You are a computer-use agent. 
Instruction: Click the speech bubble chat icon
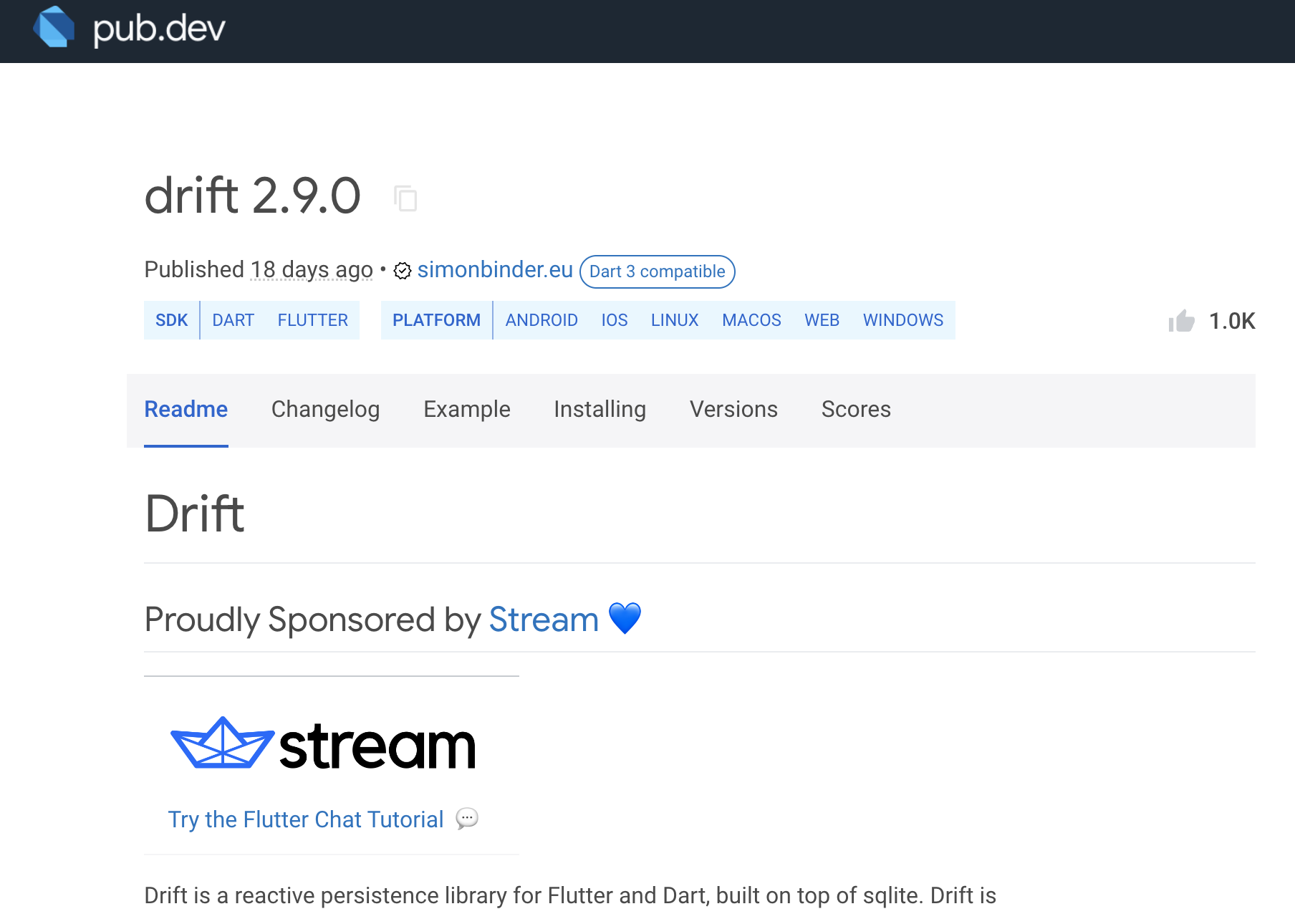point(467,818)
